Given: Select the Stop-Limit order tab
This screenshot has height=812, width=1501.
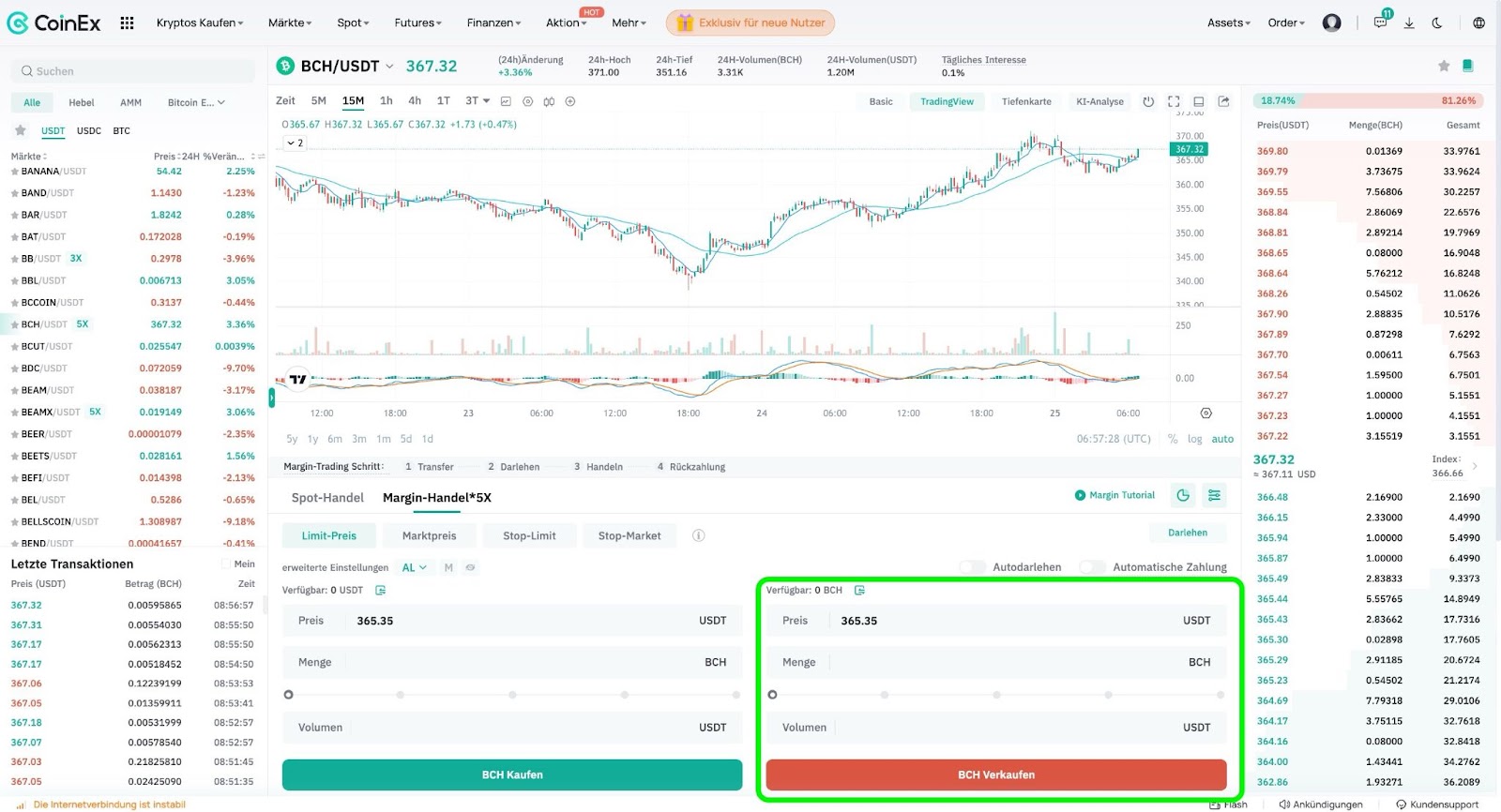Looking at the screenshot, I should 529,535.
